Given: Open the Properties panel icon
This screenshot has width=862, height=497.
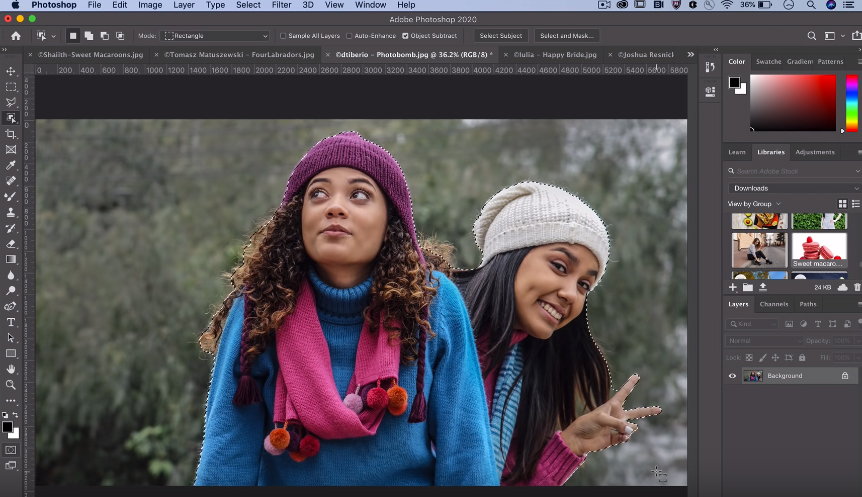Looking at the screenshot, I should coord(710,91).
